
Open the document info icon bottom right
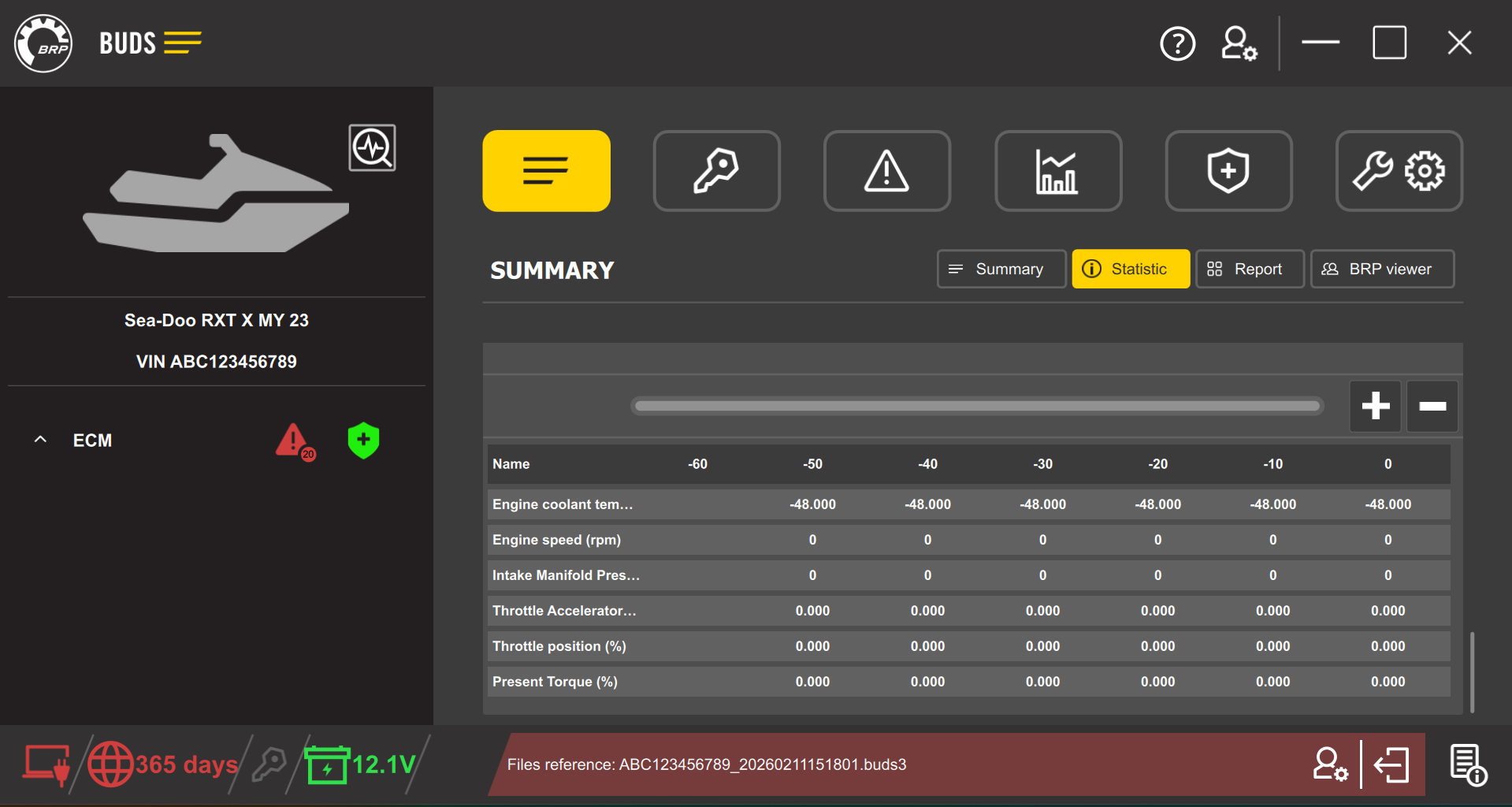pyautogui.click(x=1467, y=764)
